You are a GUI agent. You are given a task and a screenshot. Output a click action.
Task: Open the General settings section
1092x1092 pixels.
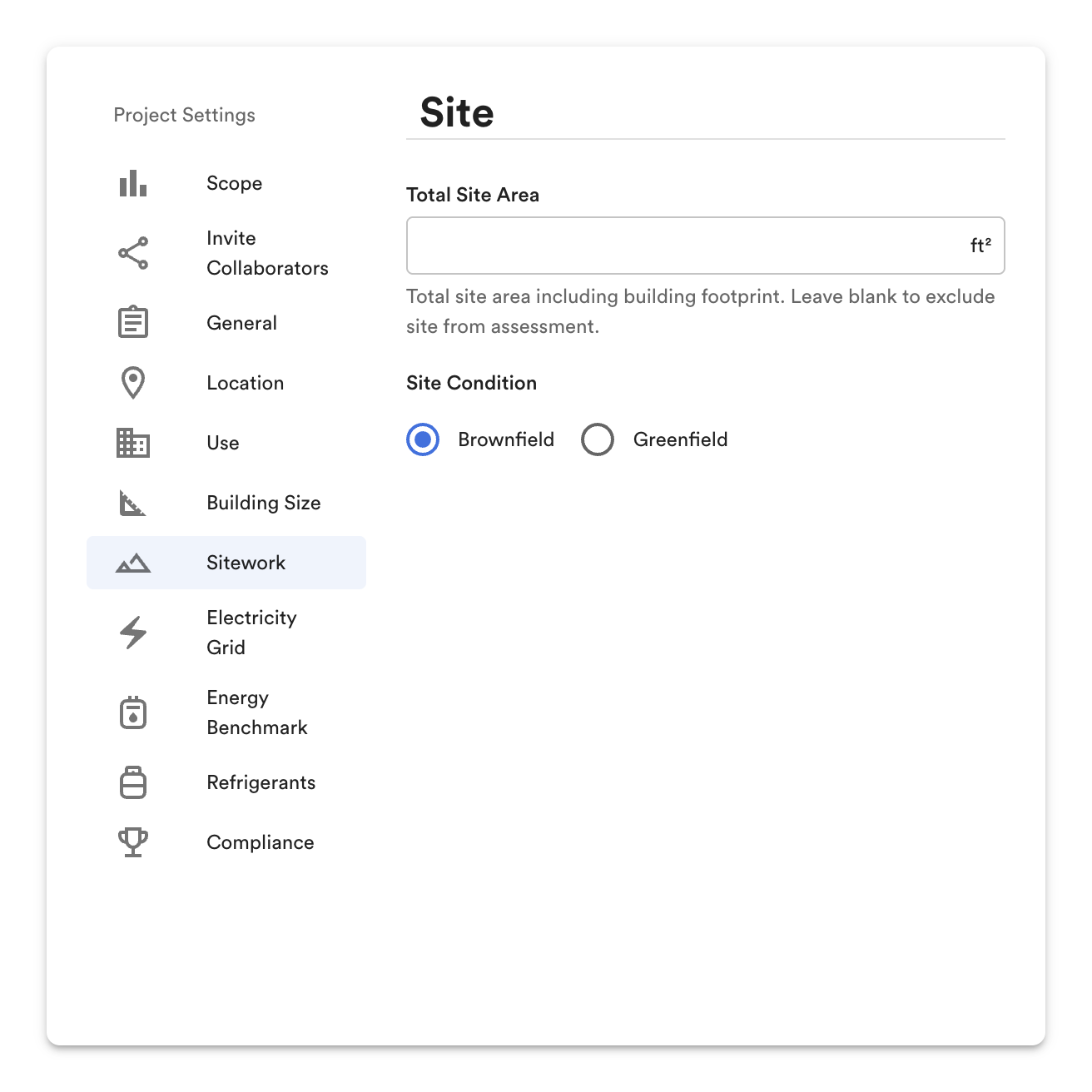tap(226, 323)
